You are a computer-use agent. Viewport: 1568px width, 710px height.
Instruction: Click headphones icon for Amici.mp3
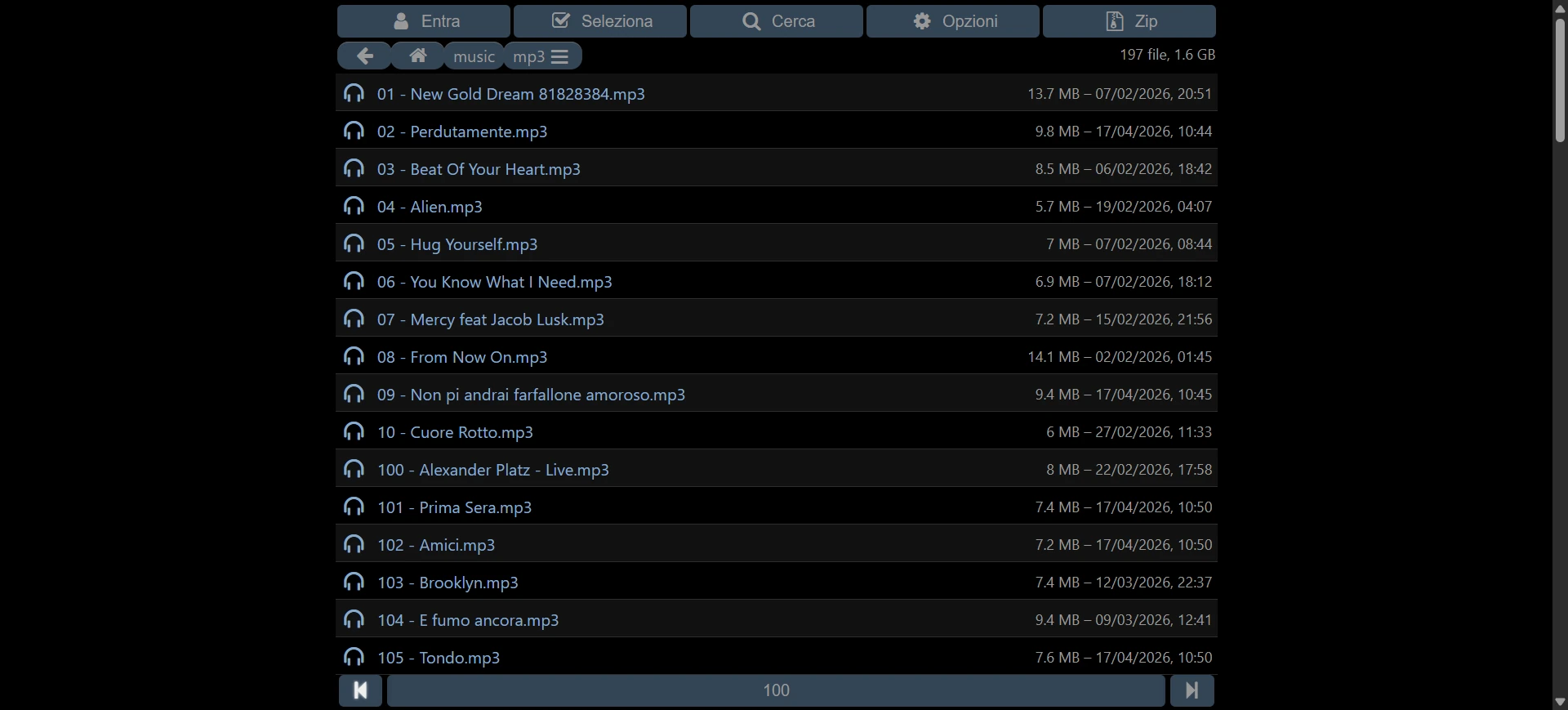[354, 544]
